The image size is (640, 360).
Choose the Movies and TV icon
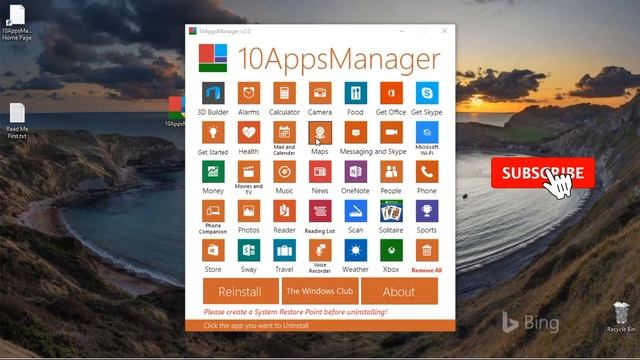point(249,172)
